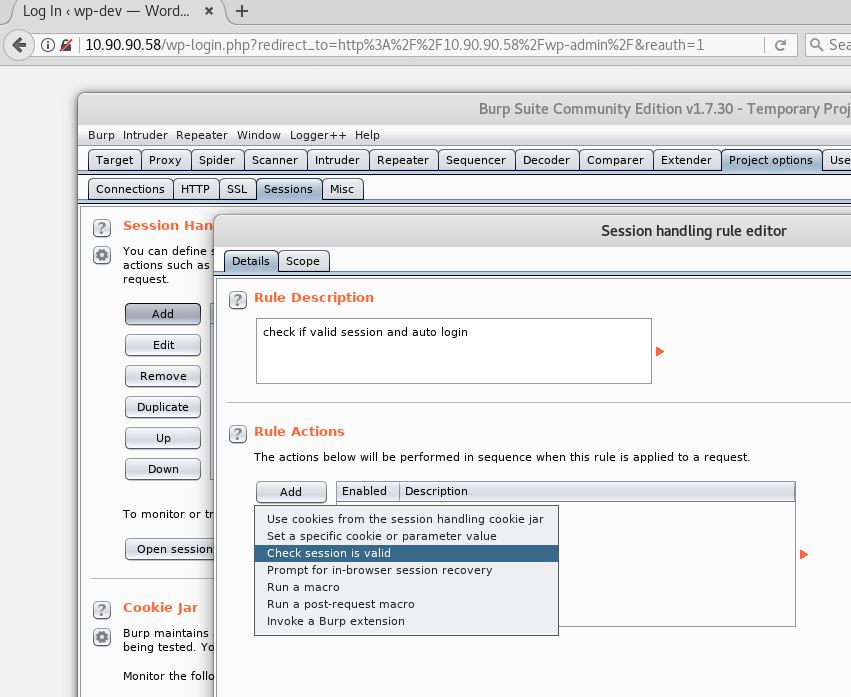
Task: Choose Invoke a Burp extension
Action: (x=406, y=621)
